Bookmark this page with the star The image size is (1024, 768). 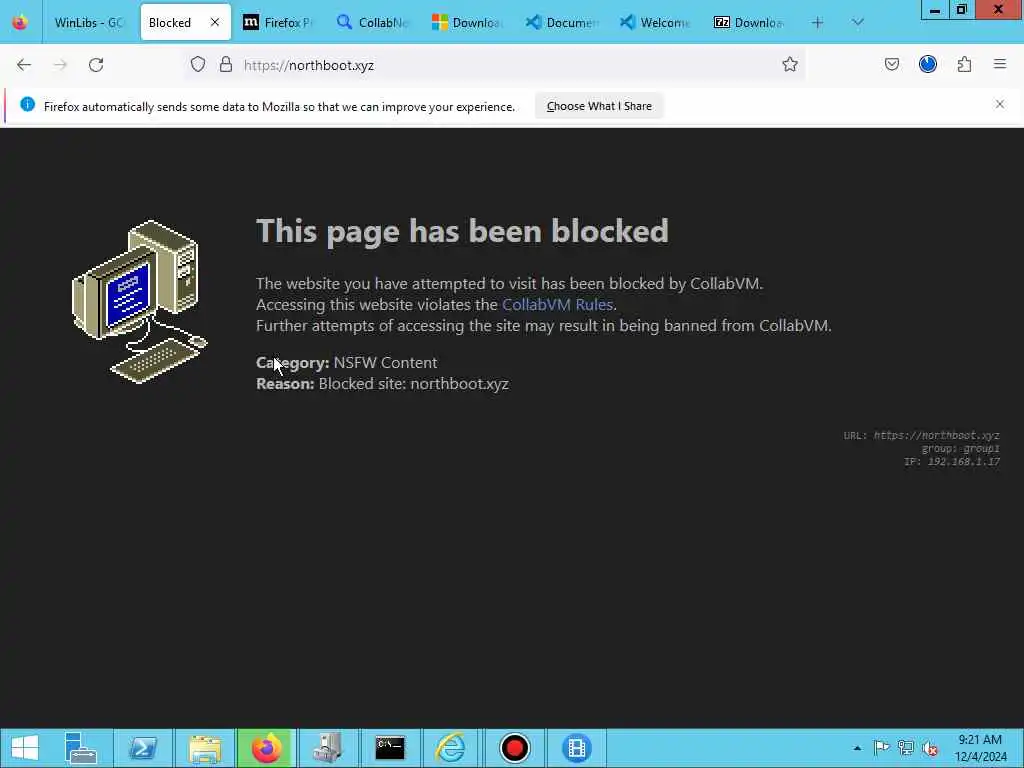pos(790,64)
